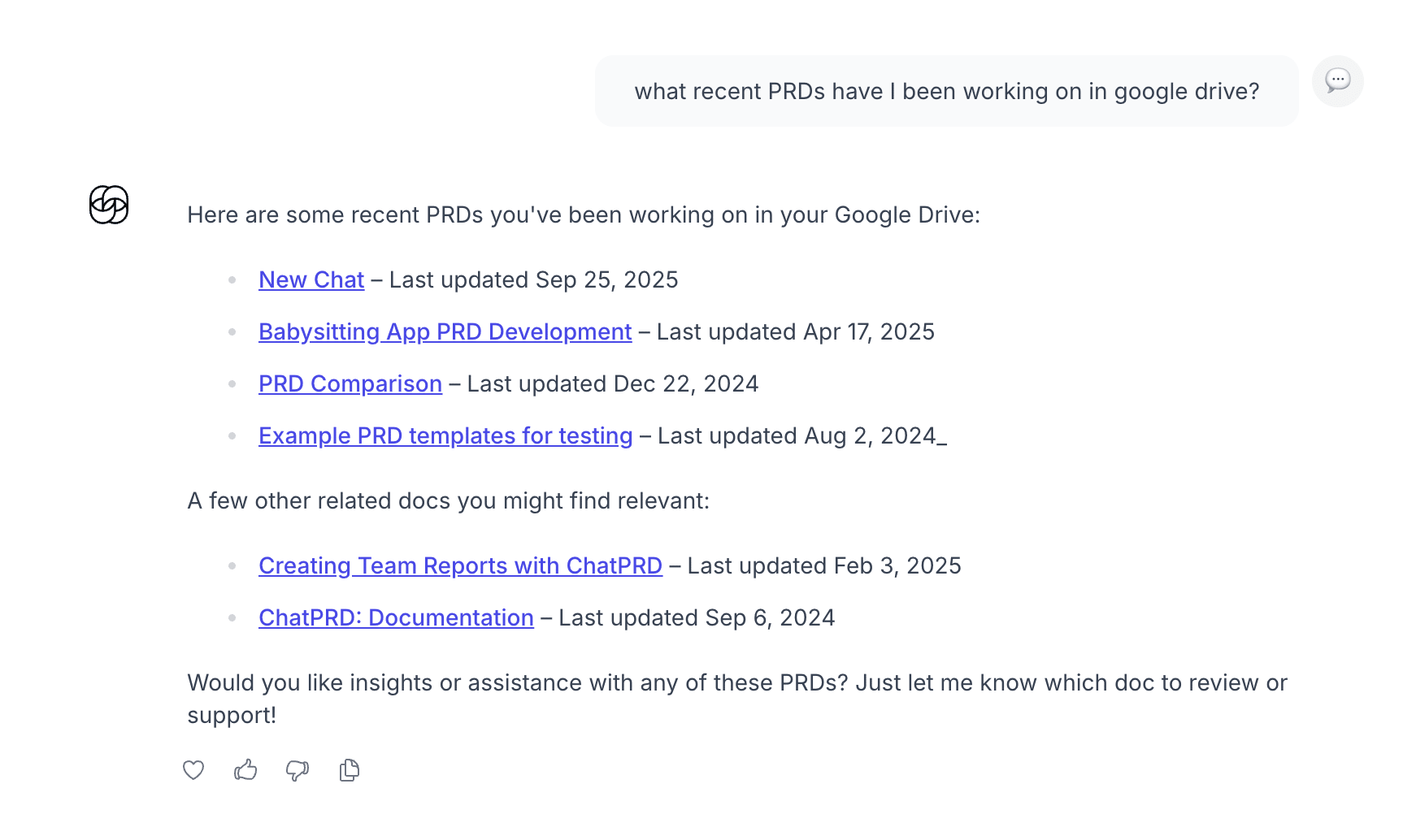Click the "Last updated Dec 22, 2024" text
Screen dimensions: 1403x840
pos(613,383)
